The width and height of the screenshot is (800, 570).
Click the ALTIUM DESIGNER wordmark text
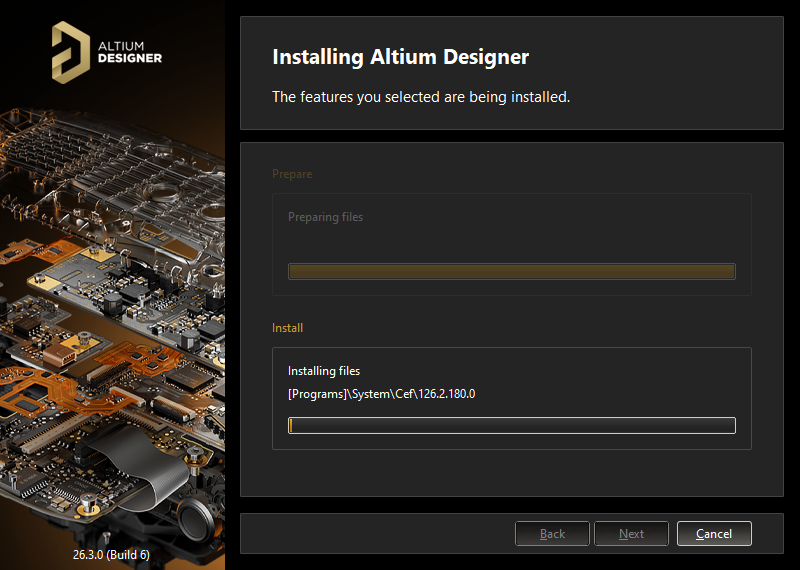[130, 52]
